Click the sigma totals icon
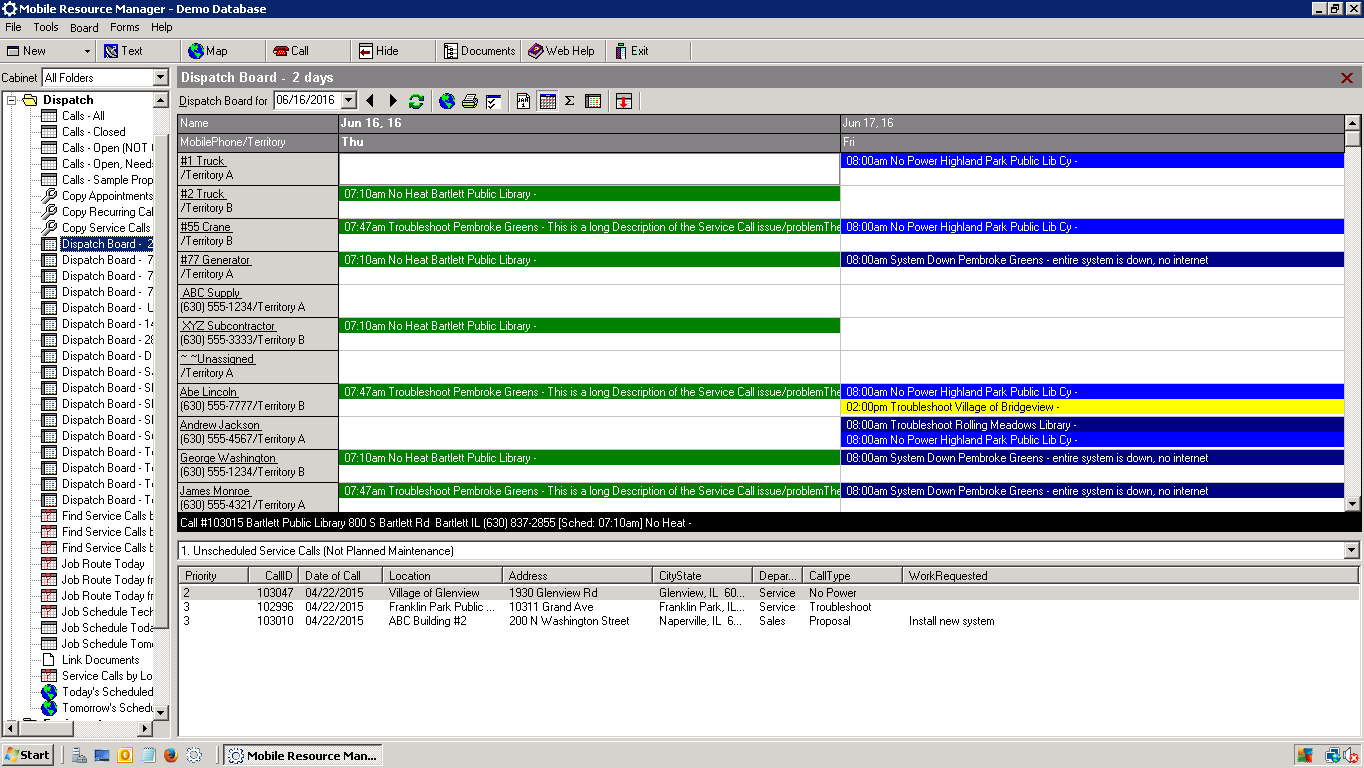Image resolution: width=1364 pixels, height=768 pixels. [569, 101]
